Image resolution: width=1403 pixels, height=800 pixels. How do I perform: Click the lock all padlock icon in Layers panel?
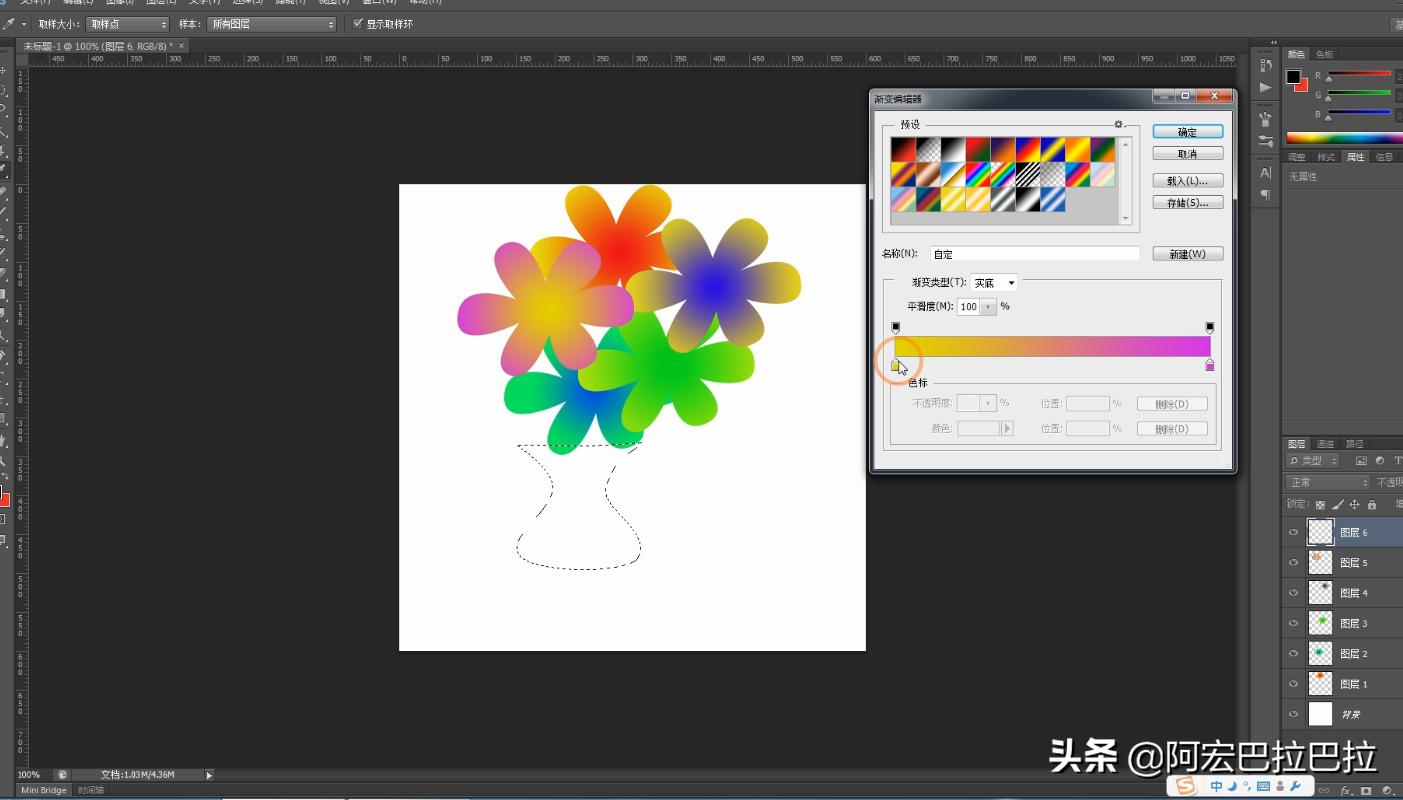click(x=1372, y=505)
